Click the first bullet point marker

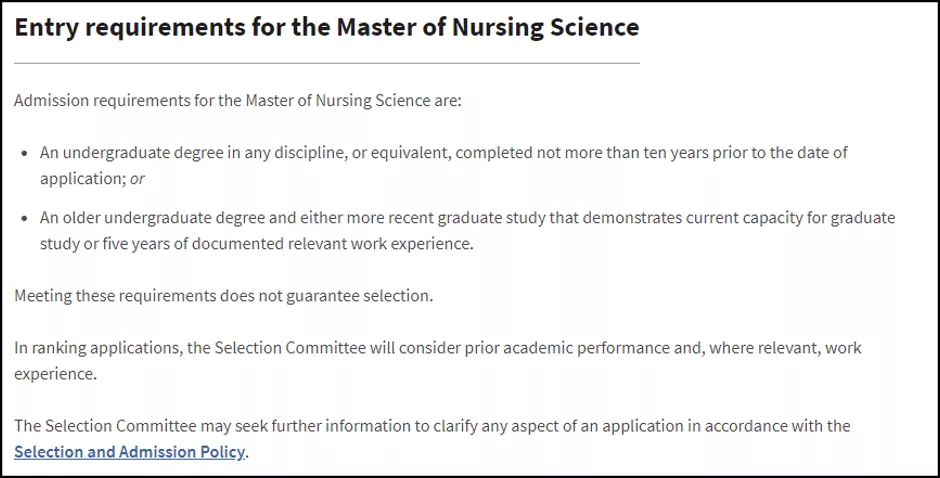pyautogui.click(x=25, y=154)
